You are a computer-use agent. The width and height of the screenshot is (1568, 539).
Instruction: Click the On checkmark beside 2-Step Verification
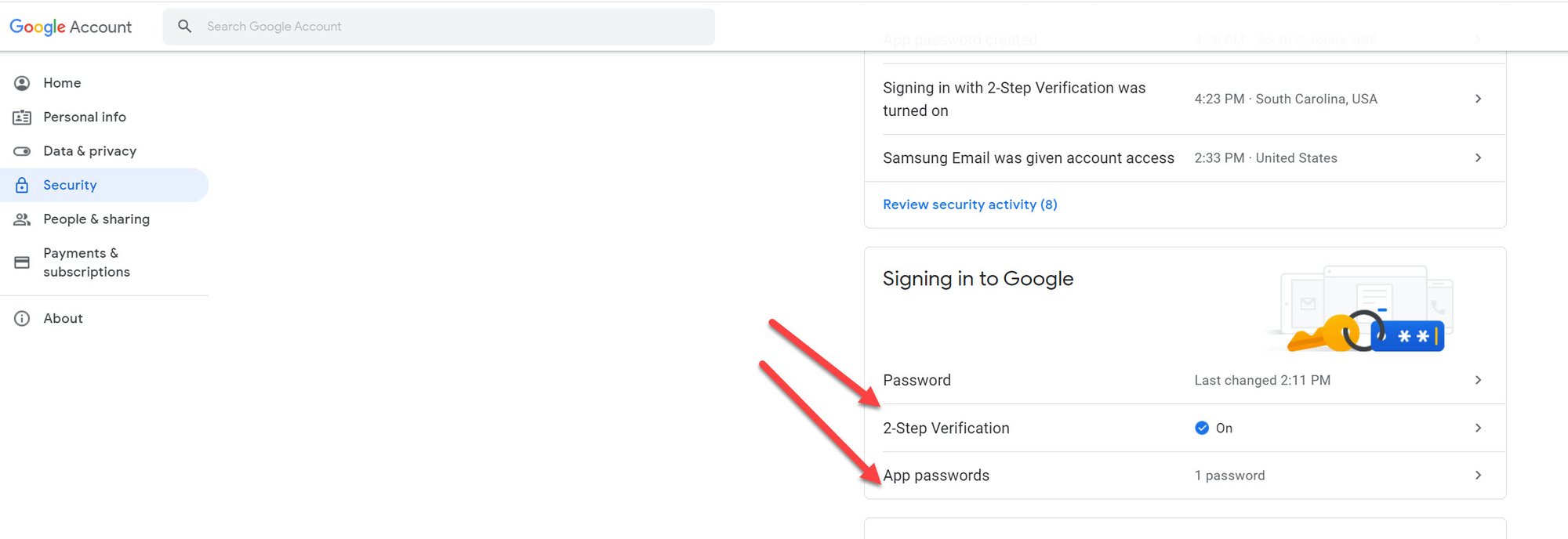click(1201, 428)
